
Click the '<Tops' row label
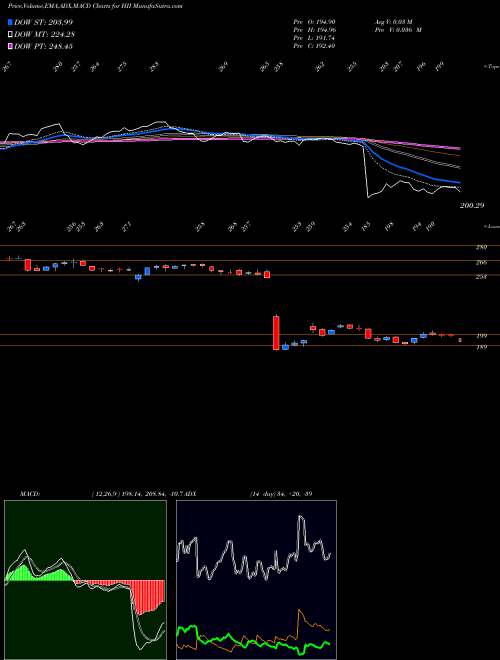click(x=491, y=67)
